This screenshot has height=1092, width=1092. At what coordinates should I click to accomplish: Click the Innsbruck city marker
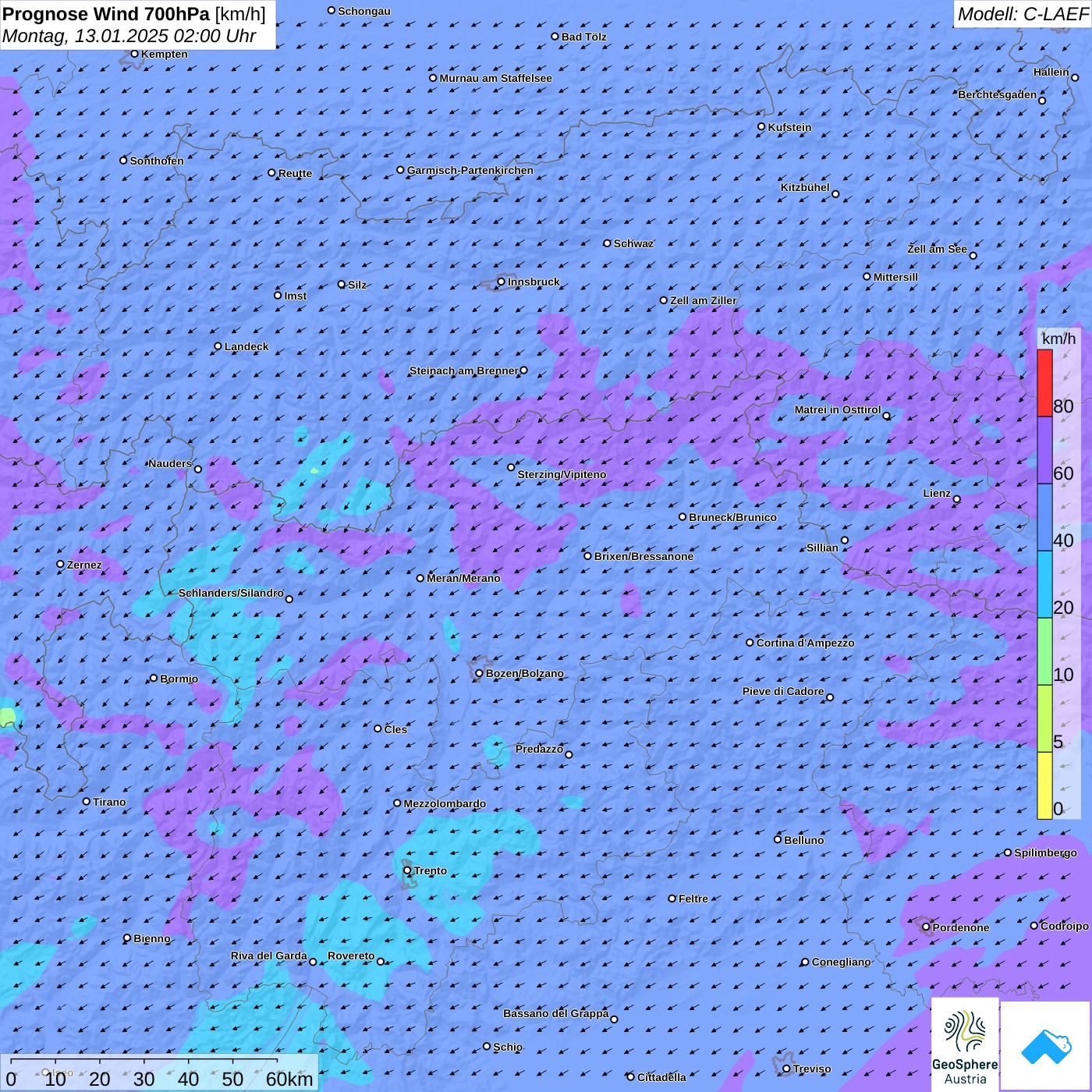(x=502, y=282)
